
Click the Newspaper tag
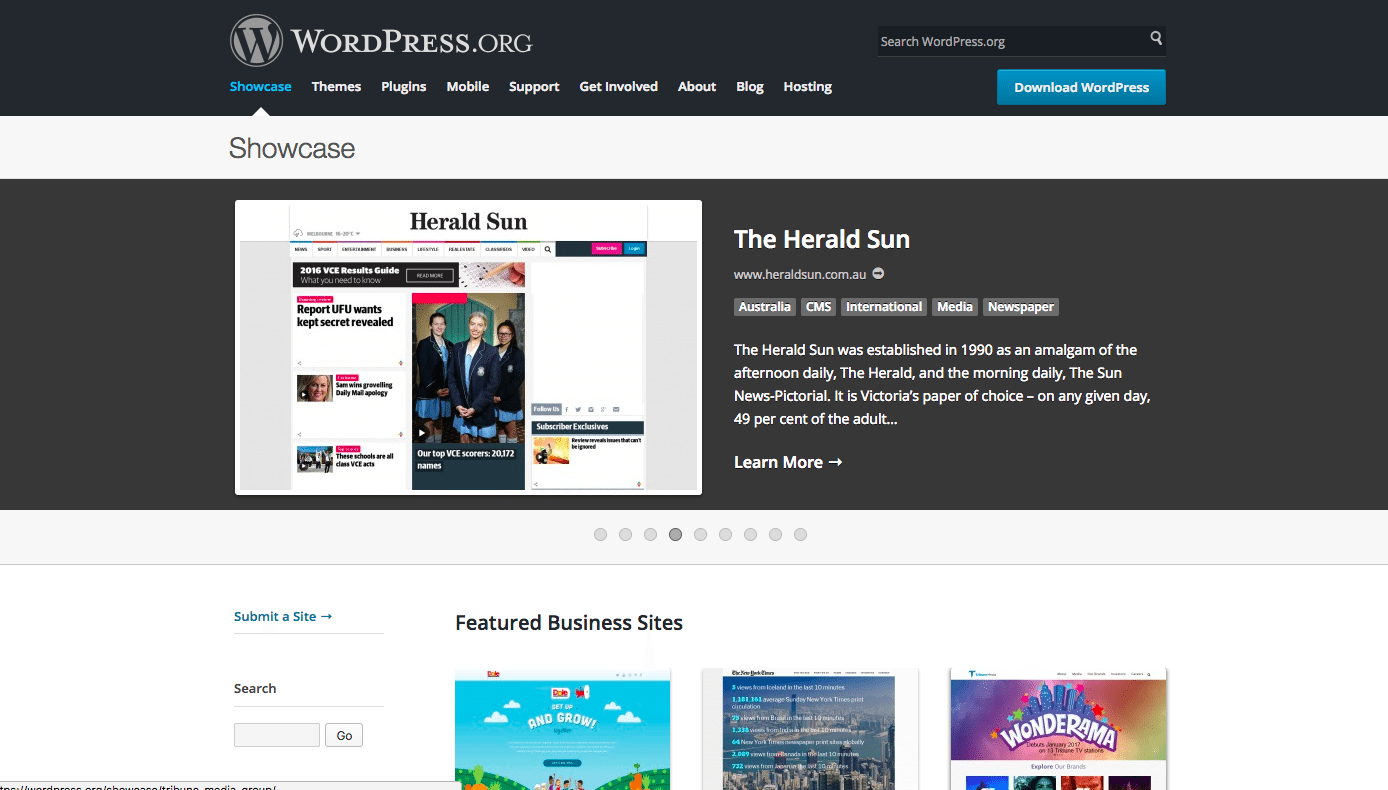(1020, 307)
